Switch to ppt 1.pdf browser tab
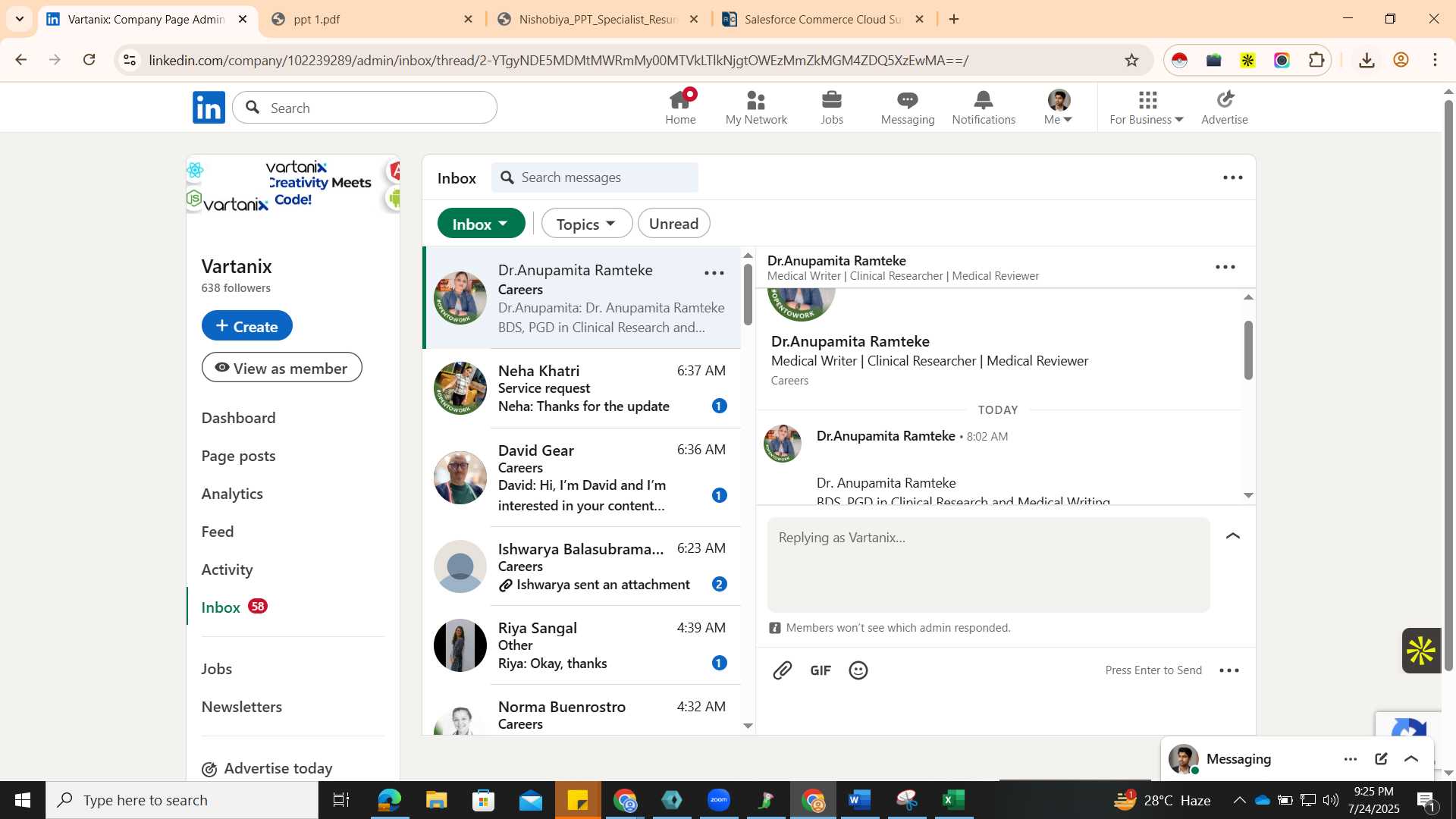Viewport: 1456px width, 819px height. (x=372, y=19)
